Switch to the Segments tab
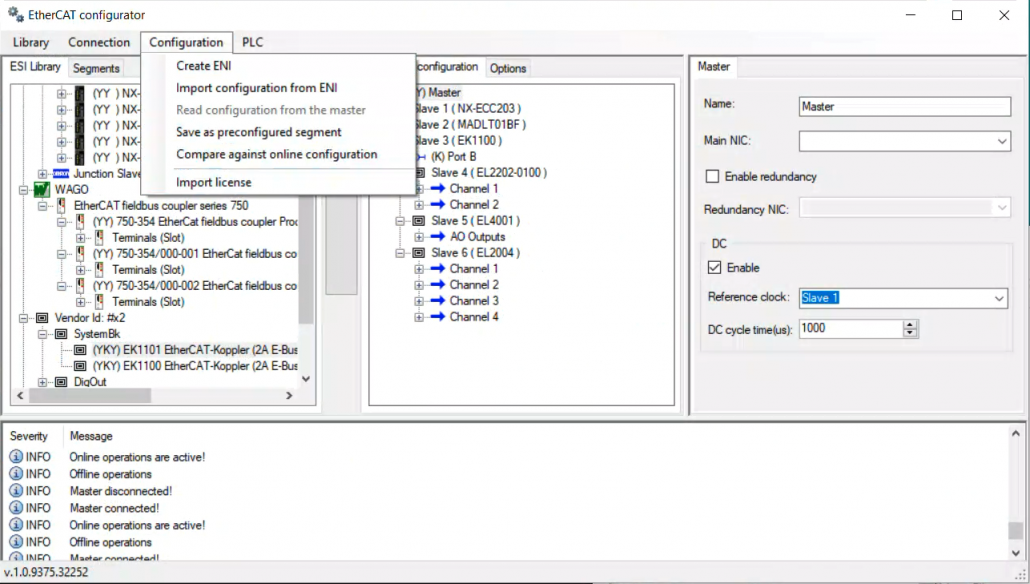 click(96, 69)
